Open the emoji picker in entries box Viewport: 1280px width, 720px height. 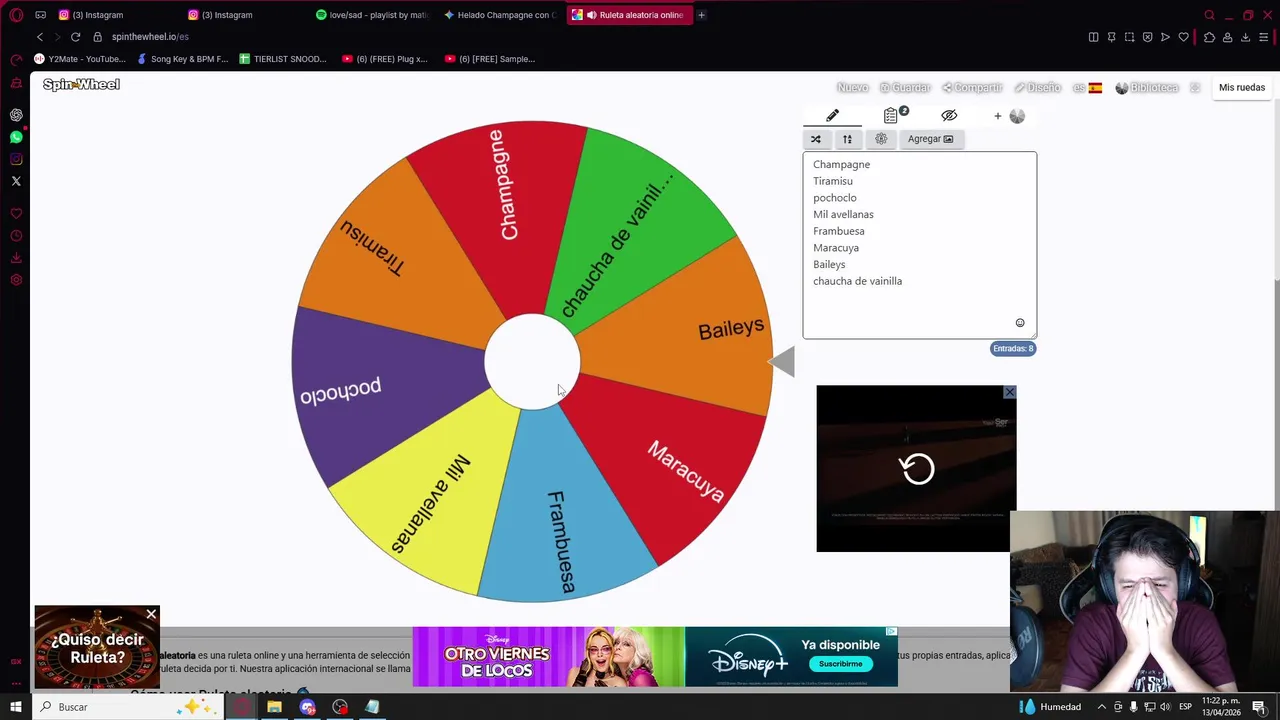(1020, 323)
